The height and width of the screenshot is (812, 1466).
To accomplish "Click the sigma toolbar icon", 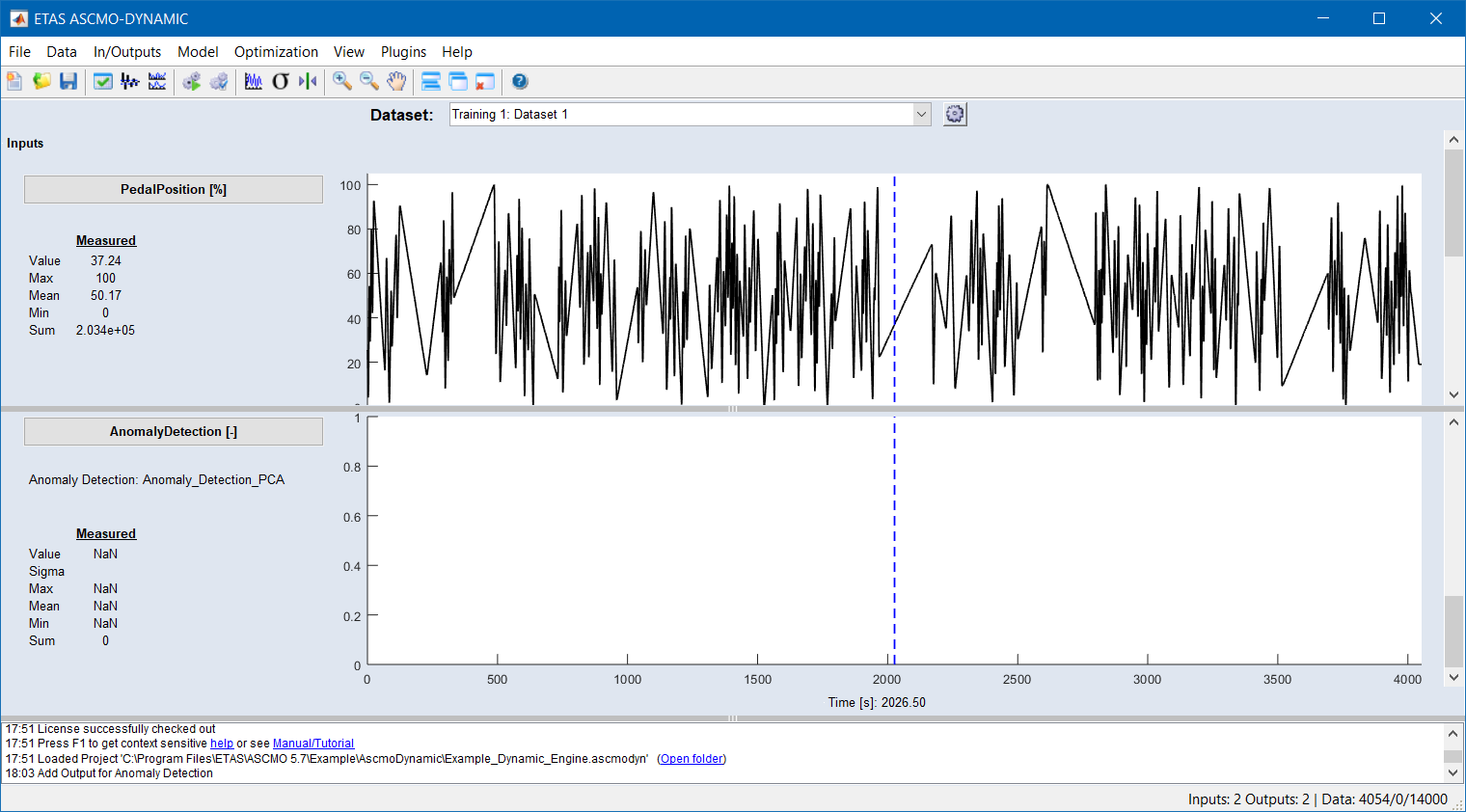I will tap(281, 82).
